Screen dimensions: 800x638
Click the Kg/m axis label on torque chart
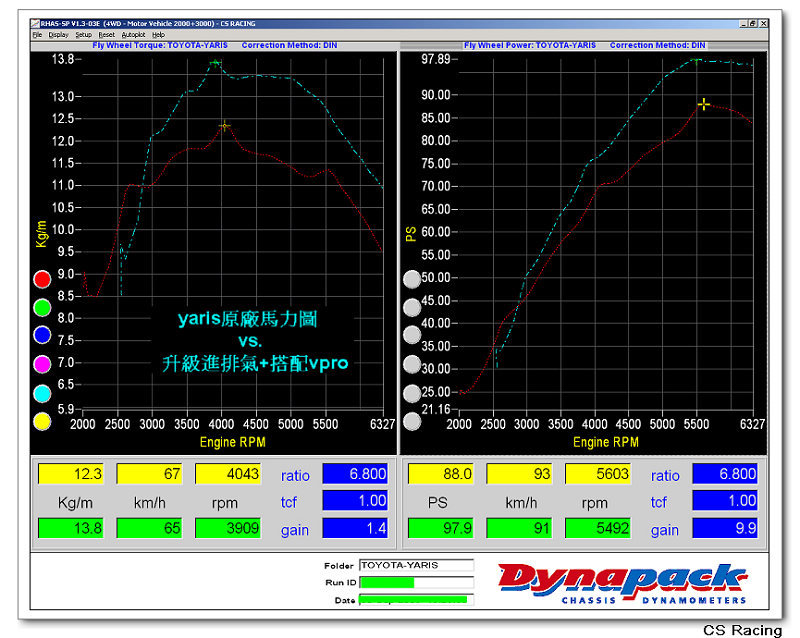click(x=41, y=234)
